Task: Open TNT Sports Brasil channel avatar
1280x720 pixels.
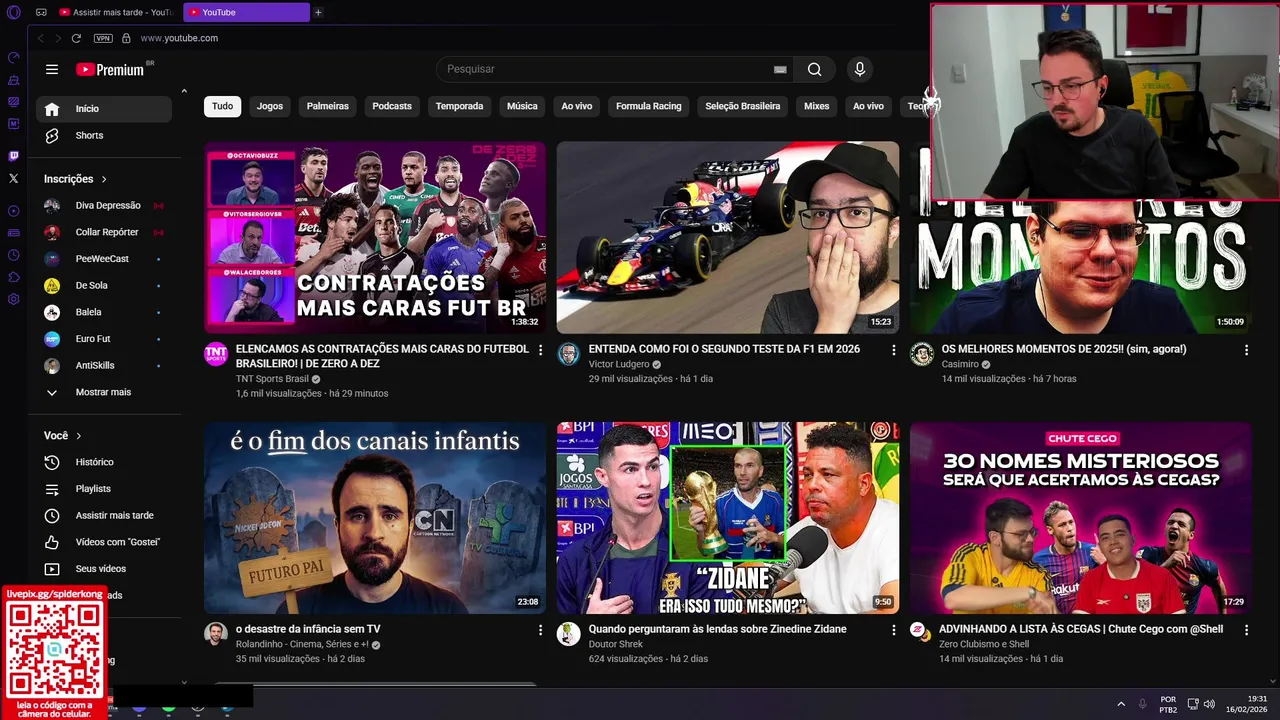Action: point(216,354)
